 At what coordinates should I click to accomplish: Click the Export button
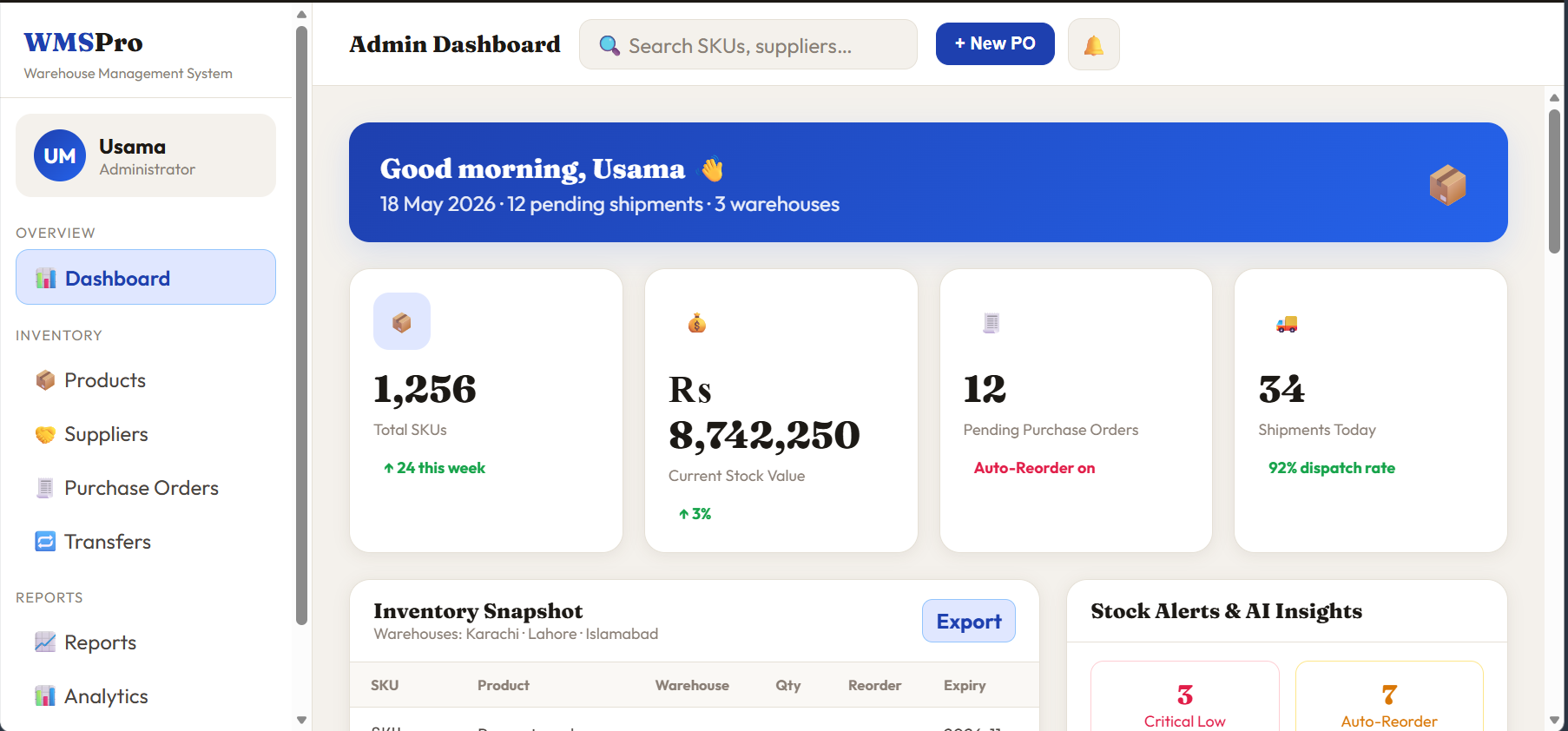click(x=969, y=621)
